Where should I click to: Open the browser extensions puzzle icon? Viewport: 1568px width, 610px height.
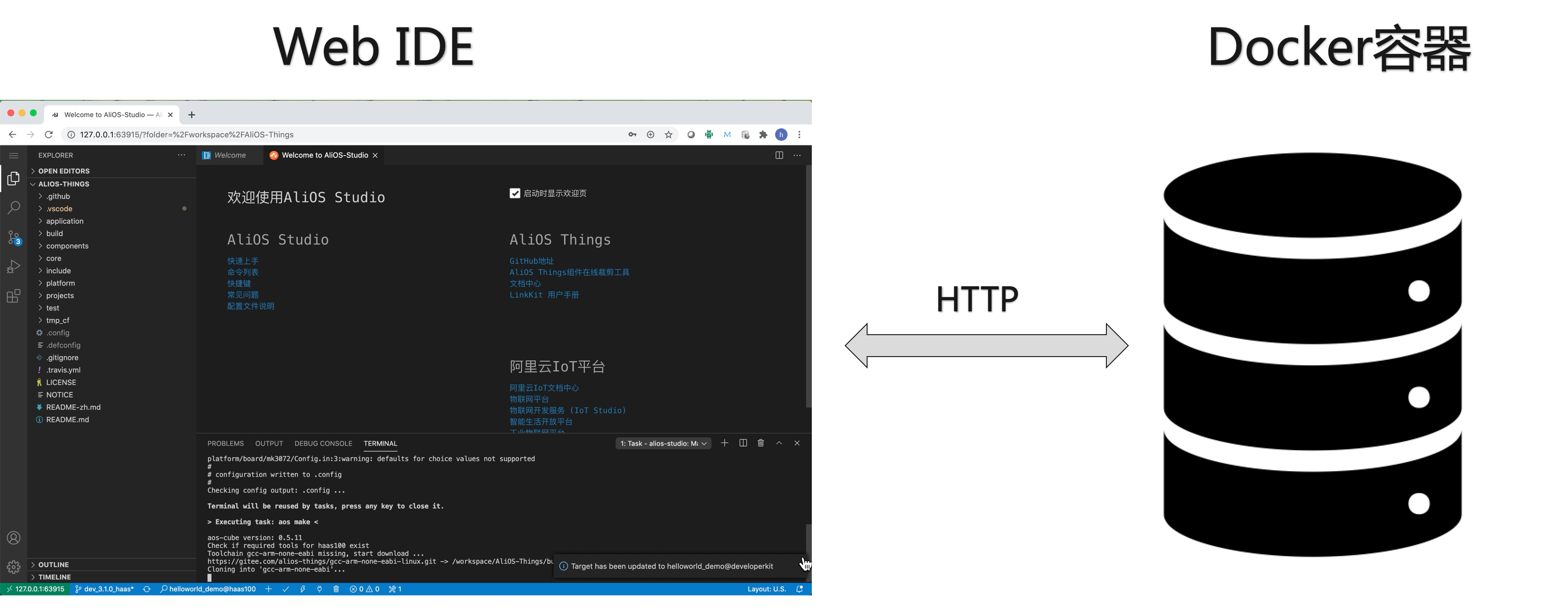pos(763,135)
